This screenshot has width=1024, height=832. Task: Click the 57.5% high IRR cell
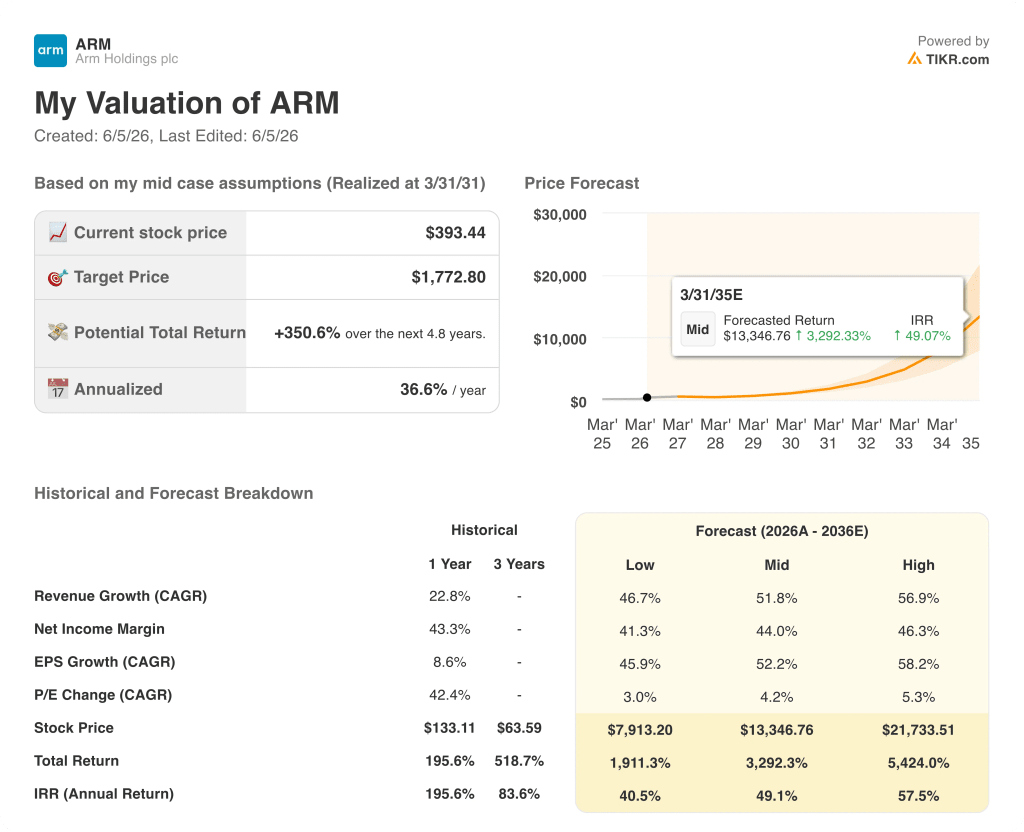(x=918, y=795)
